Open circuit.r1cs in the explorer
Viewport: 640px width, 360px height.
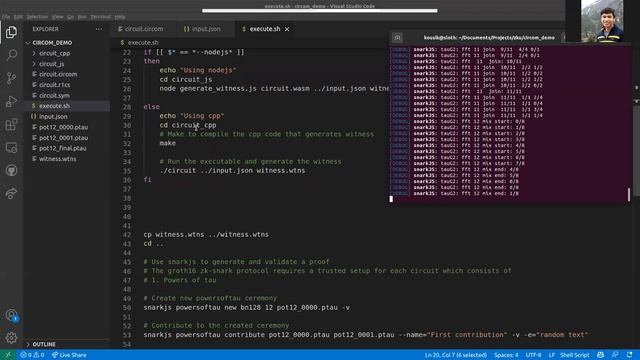54,85
